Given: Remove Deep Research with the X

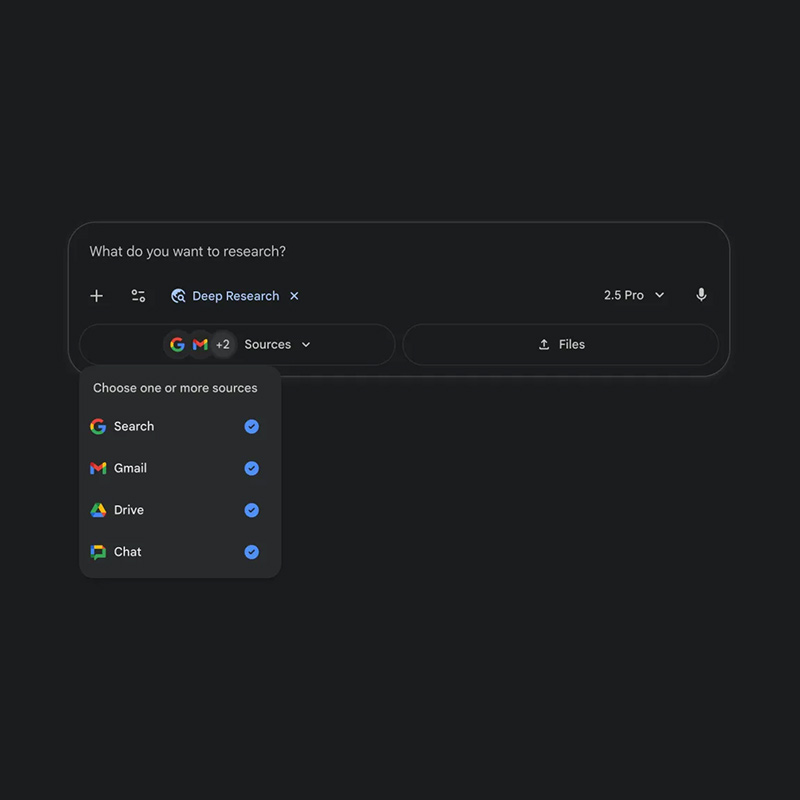Looking at the screenshot, I should 294,296.
